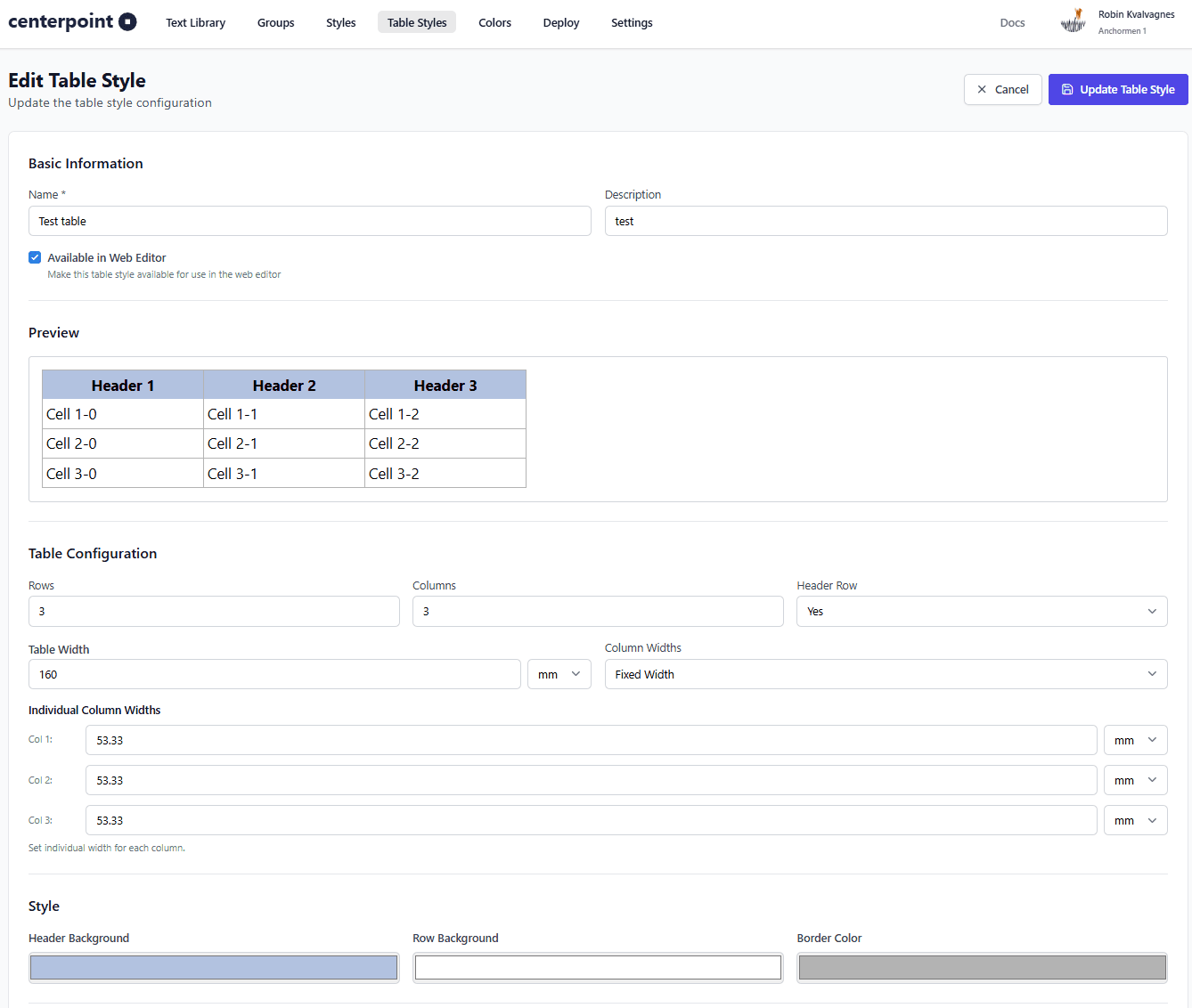Image resolution: width=1192 pixels, height=1008 pixels.
Task: Go to the Colors tab
Action: click(x=494, y=23)
